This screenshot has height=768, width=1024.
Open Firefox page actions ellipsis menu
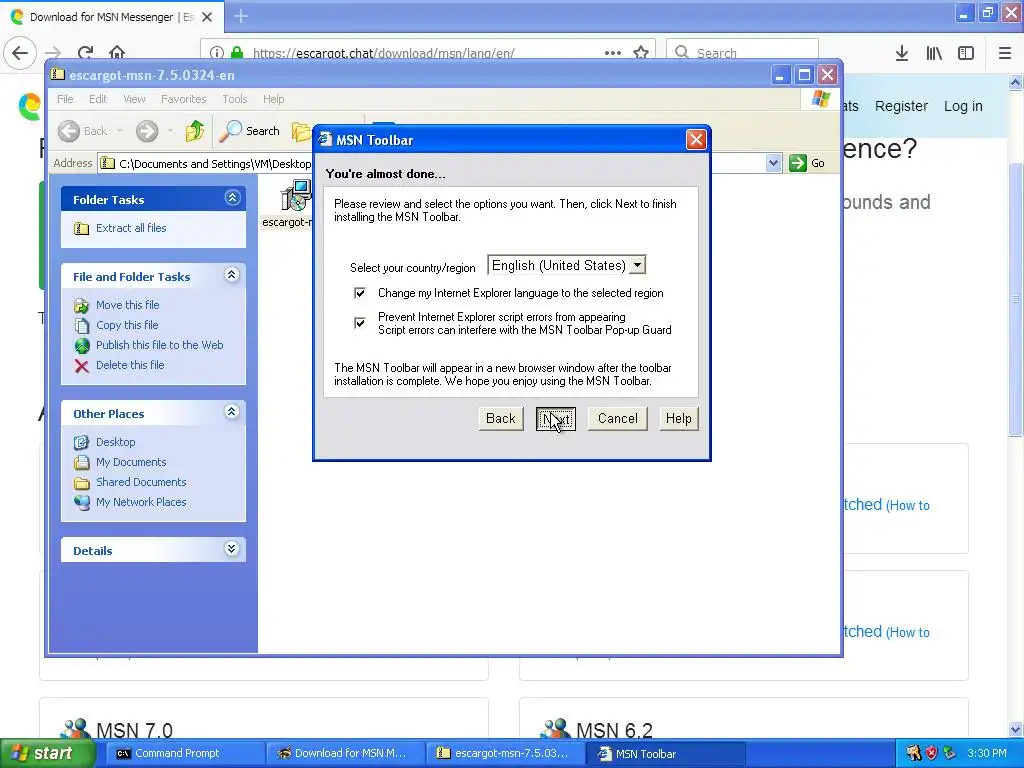tap(613, 53)
